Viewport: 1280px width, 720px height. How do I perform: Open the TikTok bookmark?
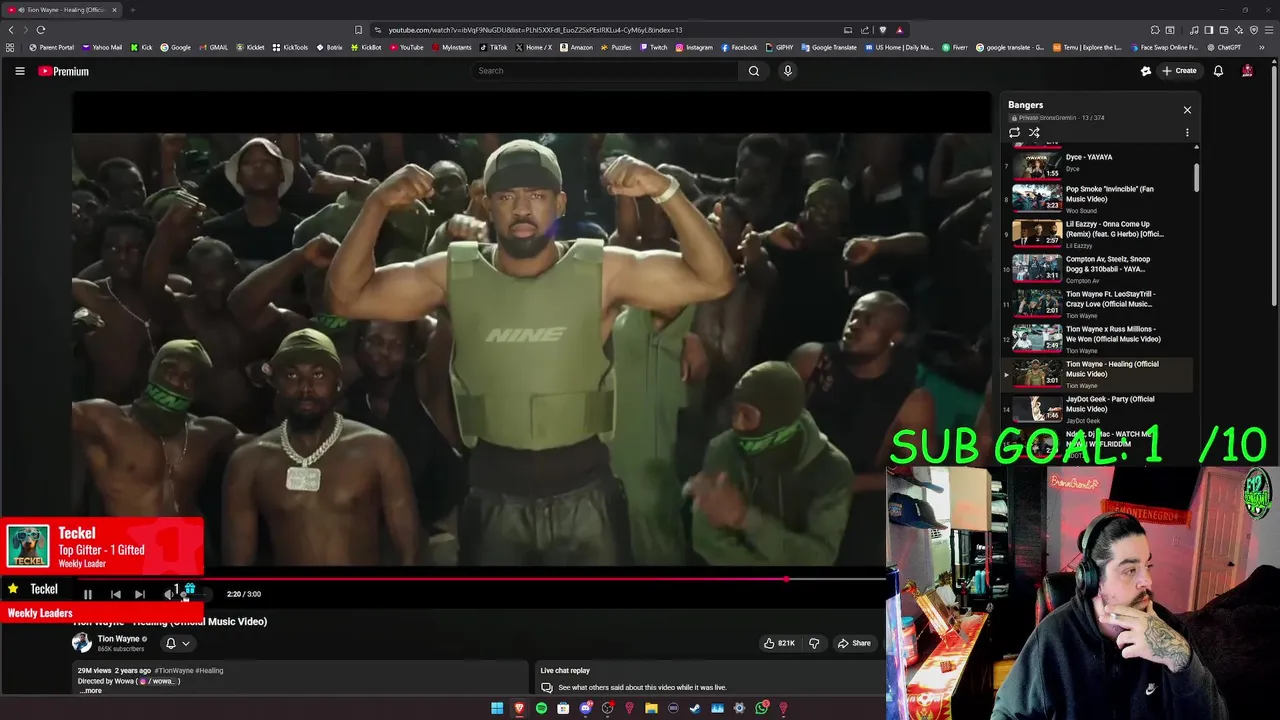pos(494,47)
